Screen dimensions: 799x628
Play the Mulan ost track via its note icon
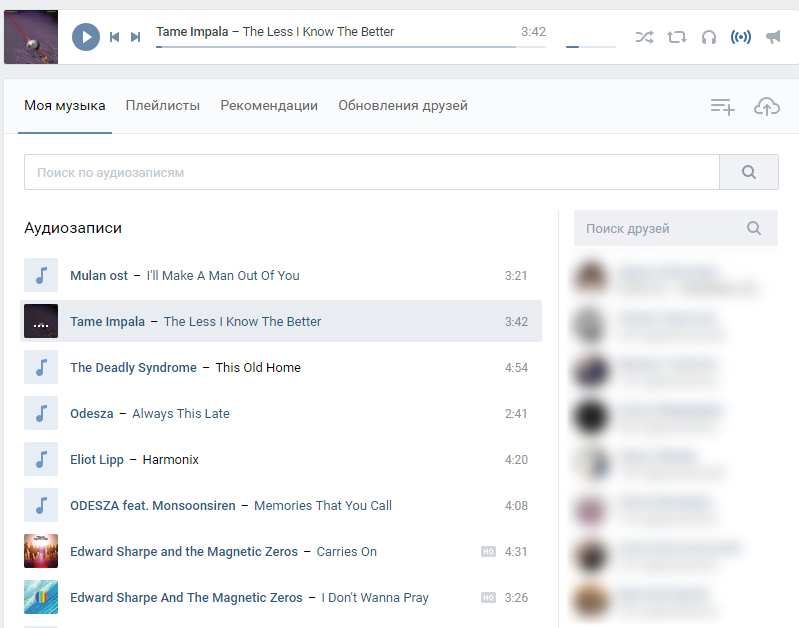(x=41, y=275)
